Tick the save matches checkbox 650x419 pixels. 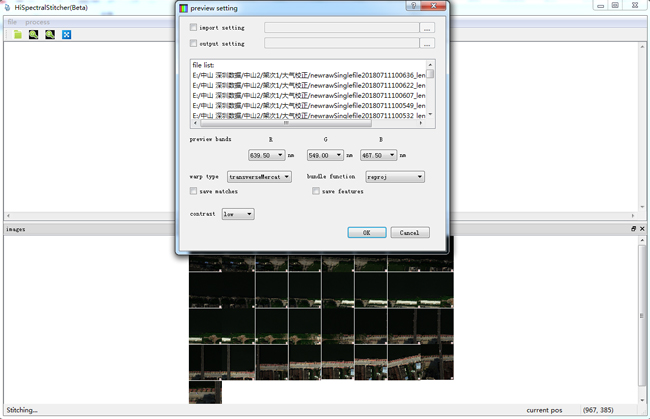[193, 191]
